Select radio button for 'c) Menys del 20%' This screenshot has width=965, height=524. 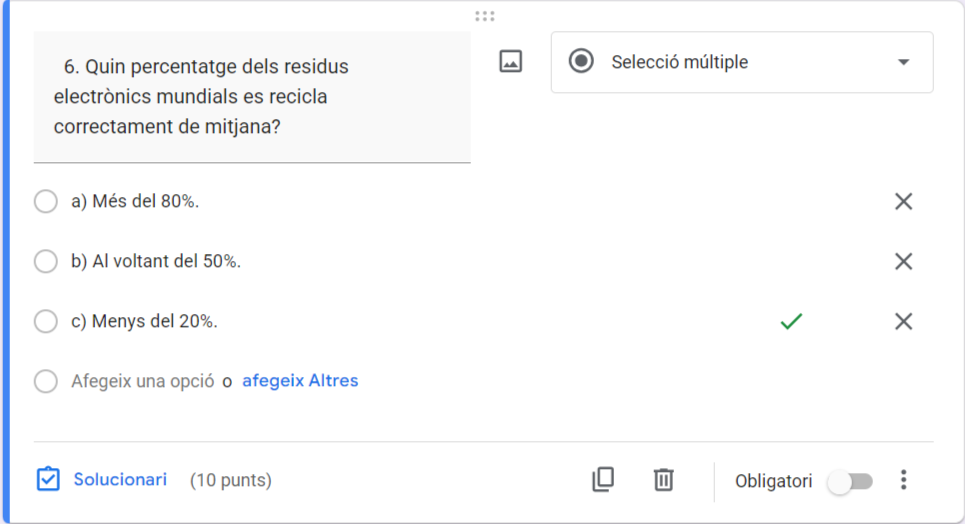[46, 322]
